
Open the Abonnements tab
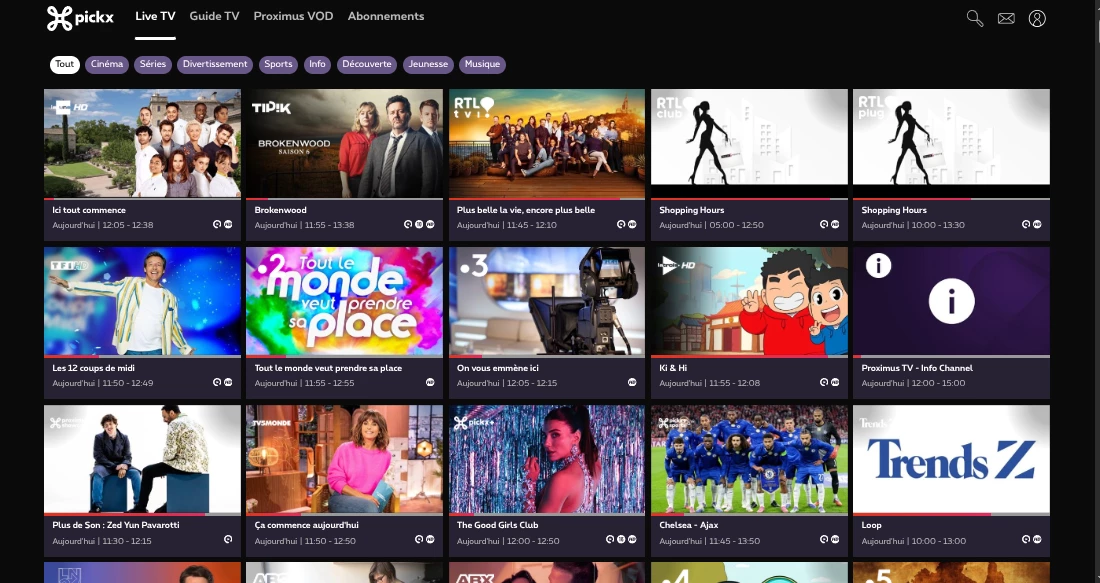click(386, 16)
